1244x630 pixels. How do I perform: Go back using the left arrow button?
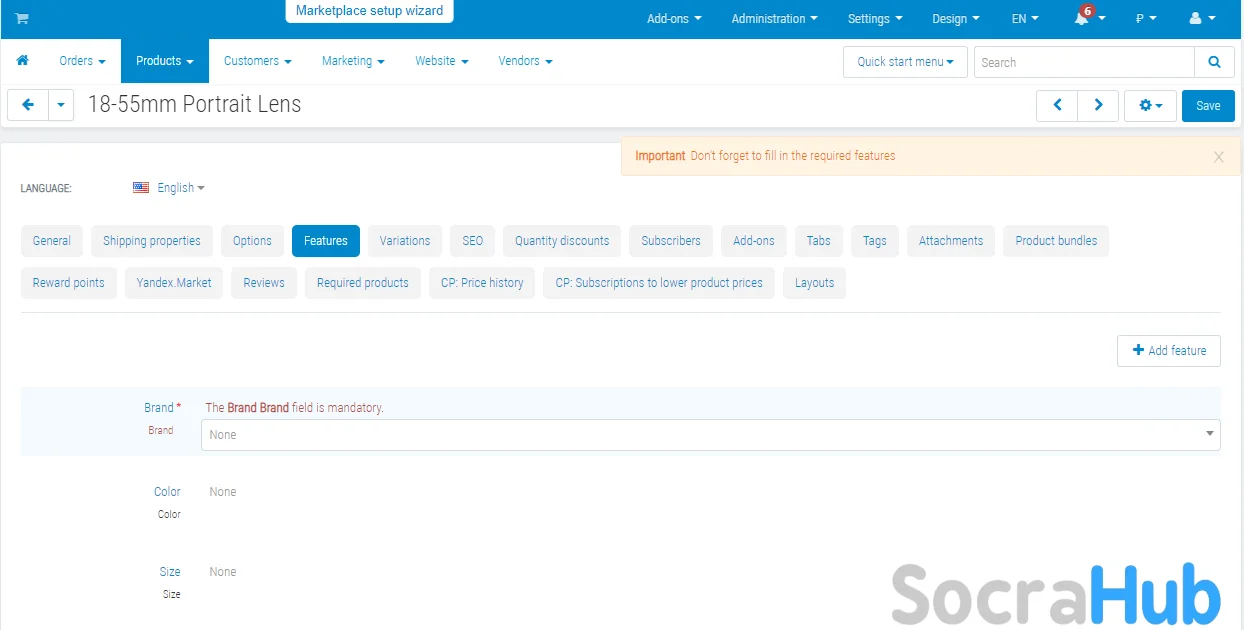point(28,105)
